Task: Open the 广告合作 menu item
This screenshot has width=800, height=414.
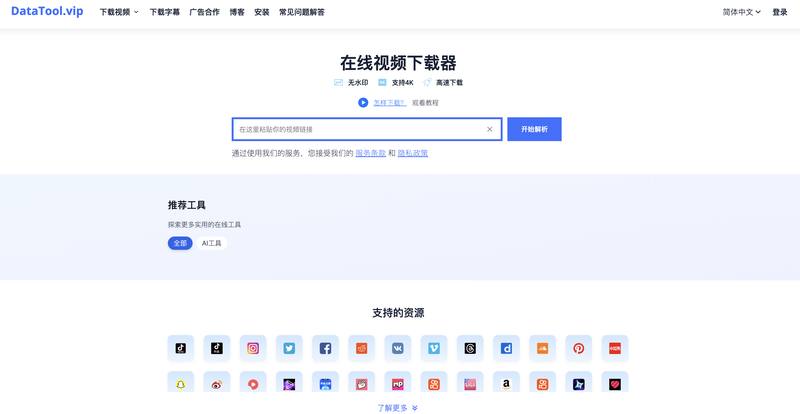Action: pyautogui.click(x=205, y=12)
